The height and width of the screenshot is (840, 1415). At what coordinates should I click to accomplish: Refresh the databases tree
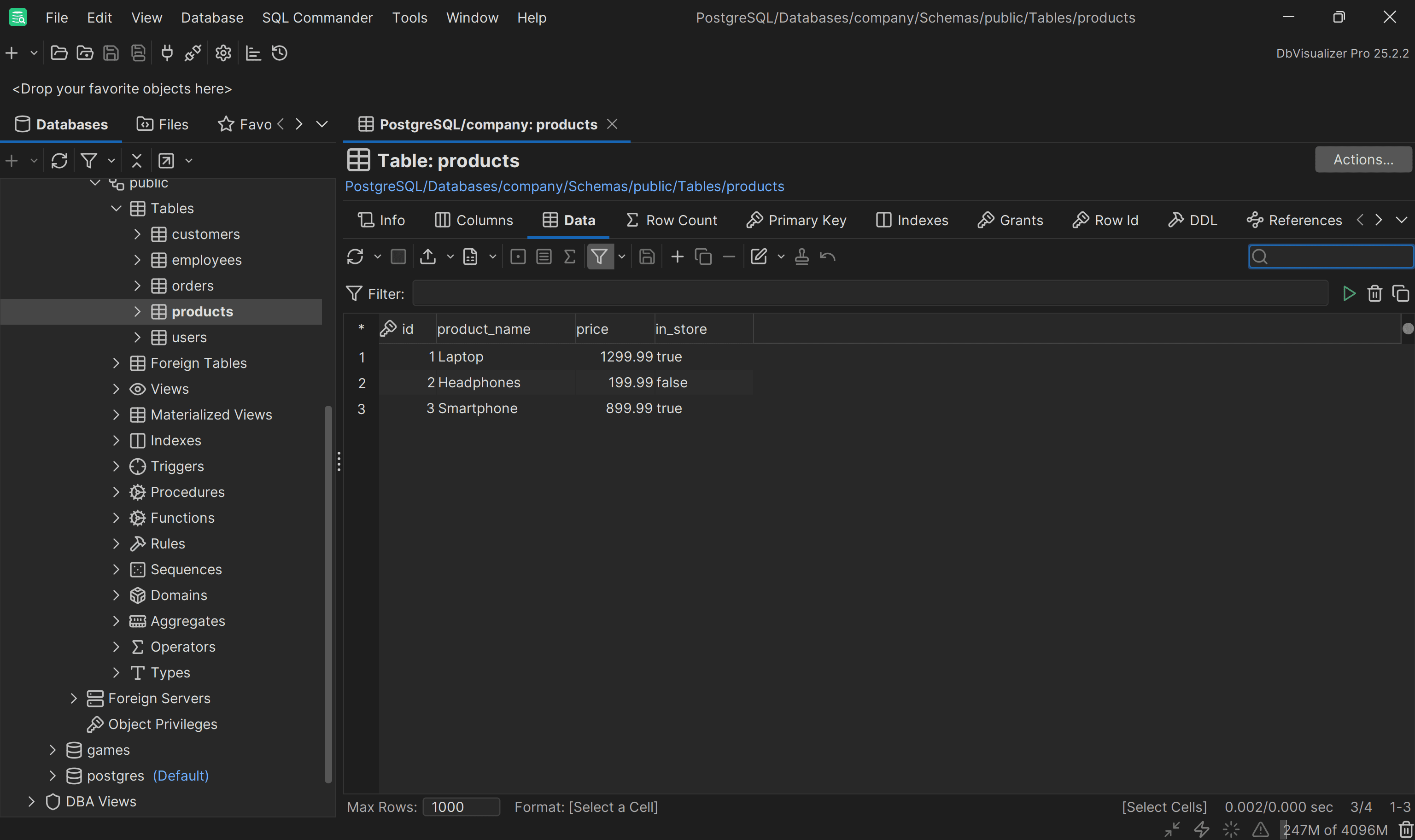coord(59,161)
